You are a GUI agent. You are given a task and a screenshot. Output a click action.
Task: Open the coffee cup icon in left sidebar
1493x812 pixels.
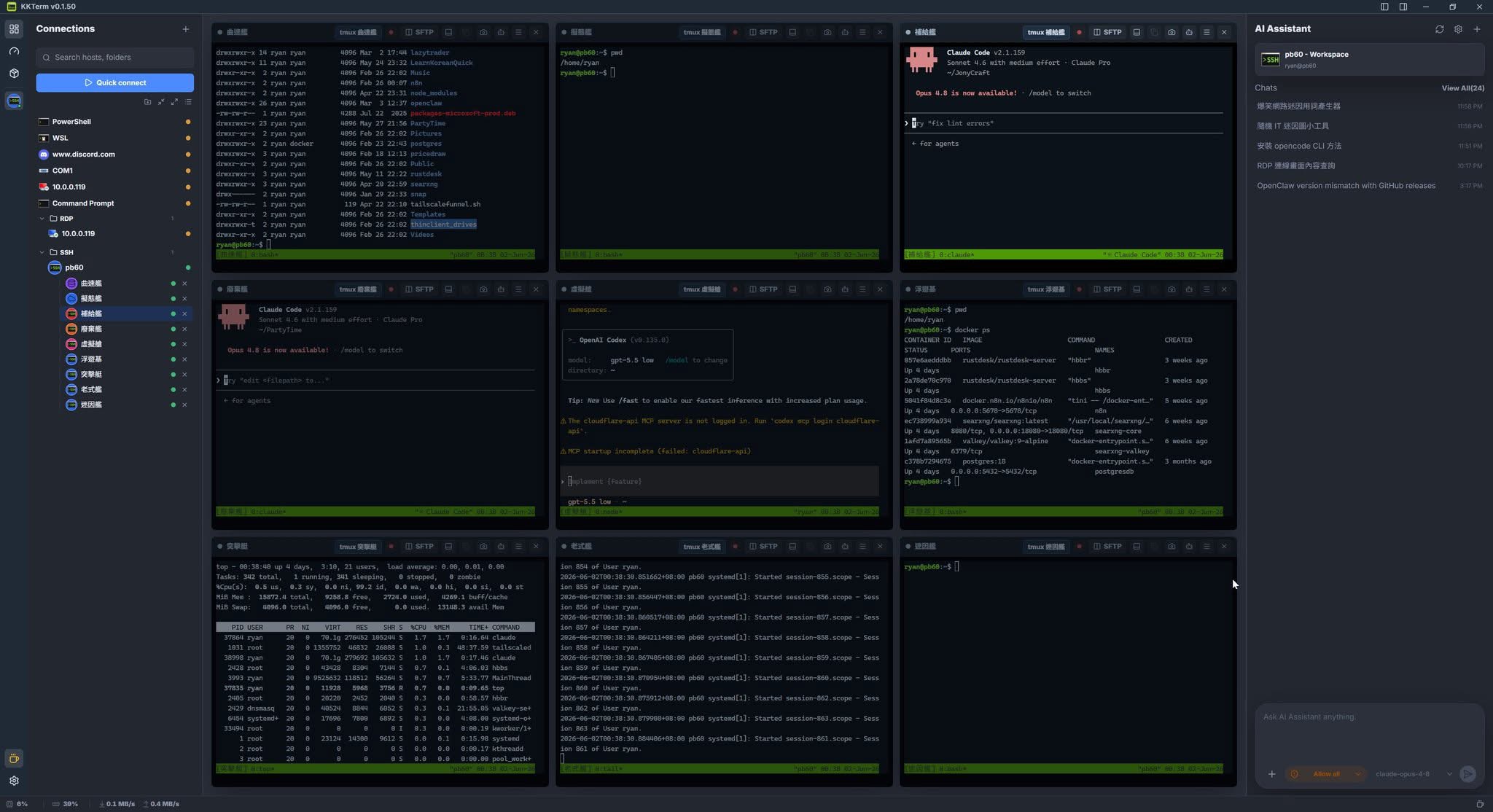(x=14, y=759)
